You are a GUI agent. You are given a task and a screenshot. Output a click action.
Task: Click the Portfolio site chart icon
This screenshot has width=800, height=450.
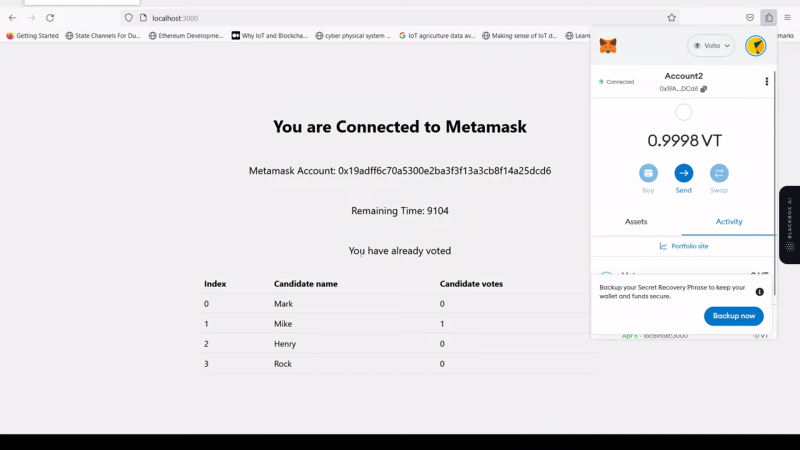663,246
